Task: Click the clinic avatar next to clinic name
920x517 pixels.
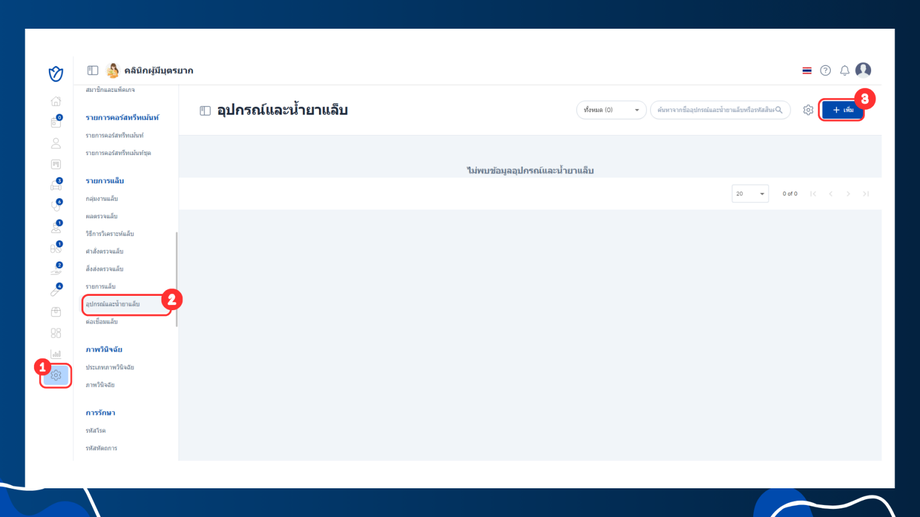Action: 113,70
